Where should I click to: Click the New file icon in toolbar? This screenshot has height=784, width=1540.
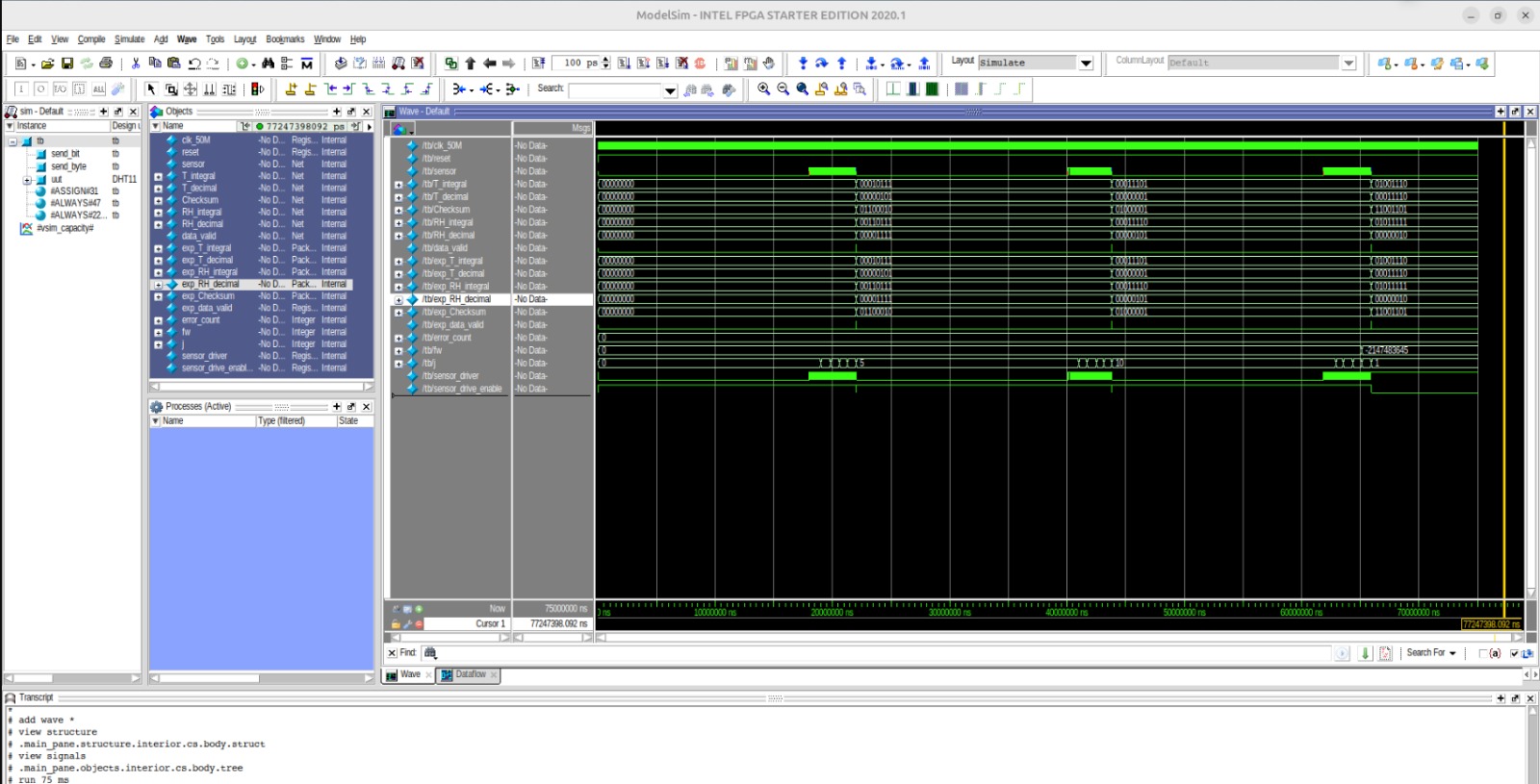[x=20, y=63]
